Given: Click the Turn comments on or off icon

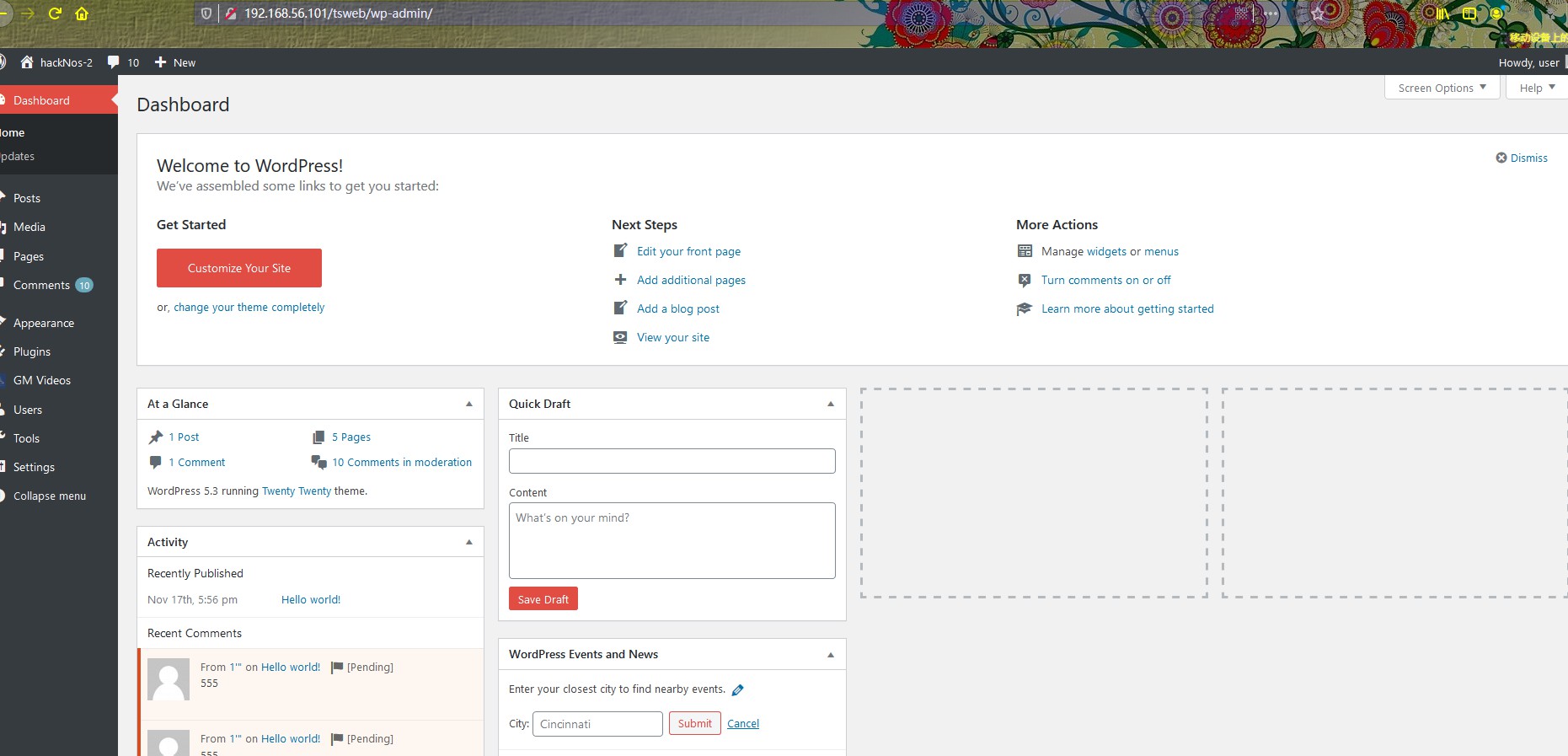Looking at the screenshot, I should (x=1025, y=280).
